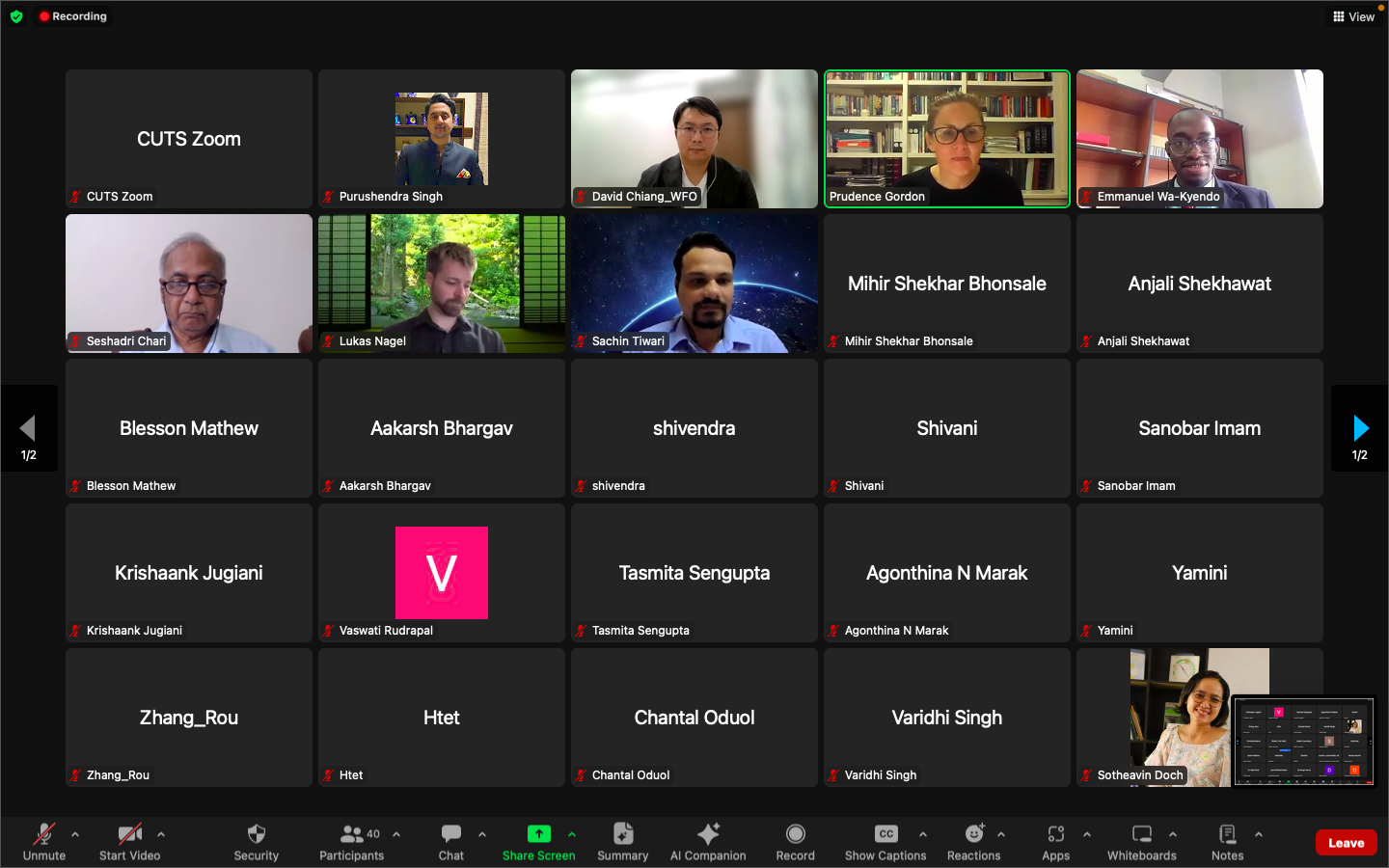Click the green Share Screen icon

point(538,834)
